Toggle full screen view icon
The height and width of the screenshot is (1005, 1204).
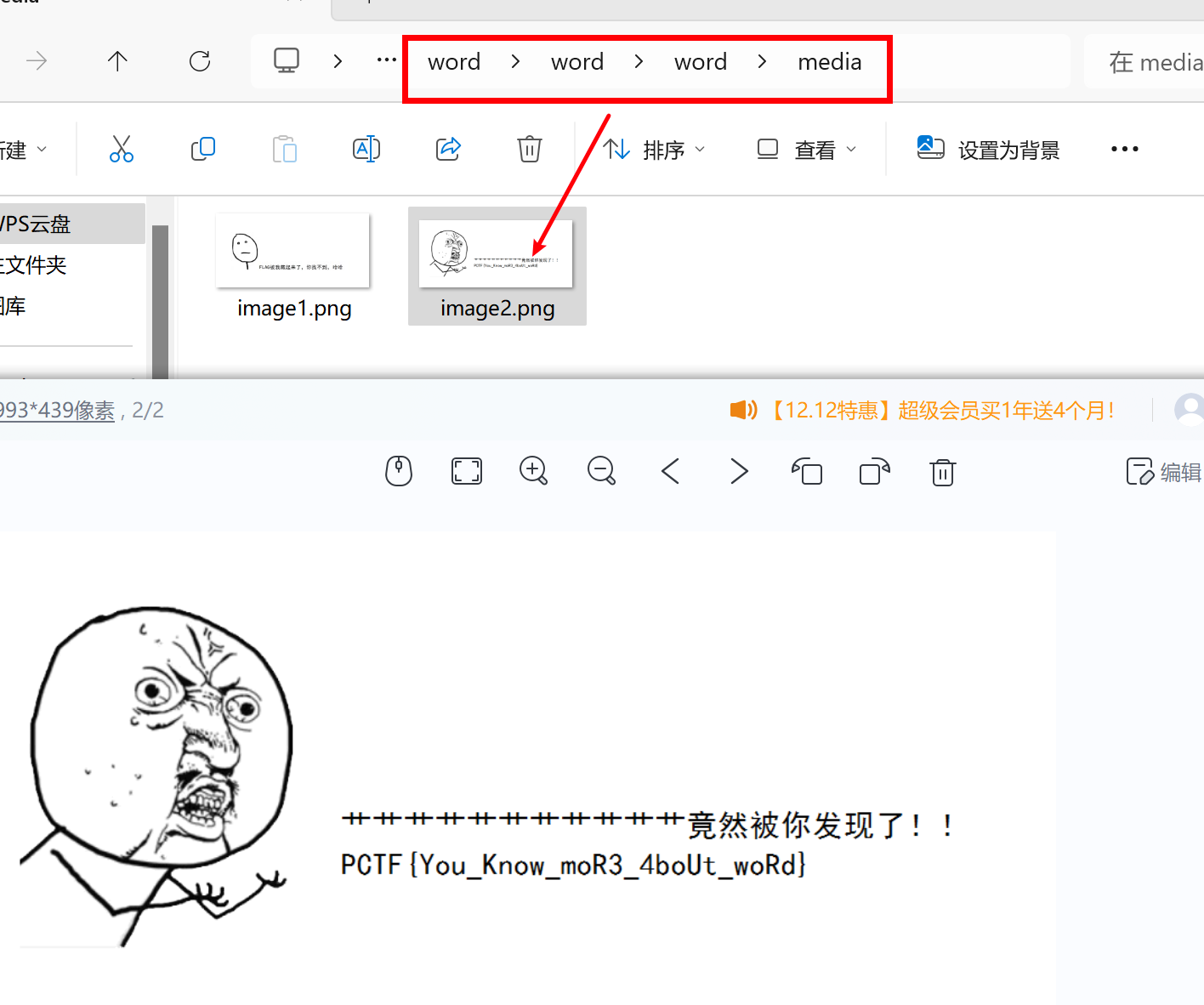(467, 470)
